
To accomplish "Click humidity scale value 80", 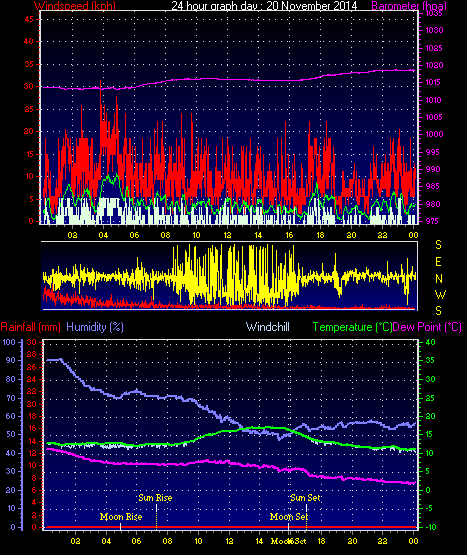I will point(11,379).
